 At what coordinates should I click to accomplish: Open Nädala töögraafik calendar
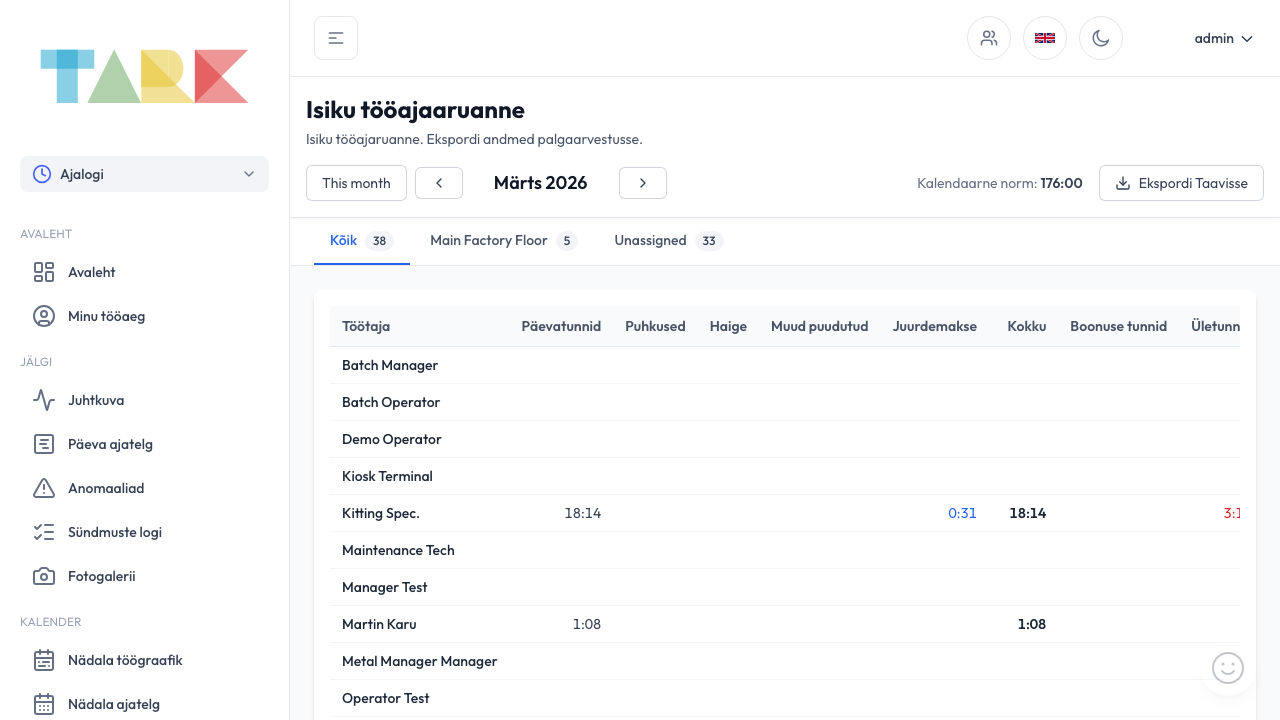(x=124, y=660)
